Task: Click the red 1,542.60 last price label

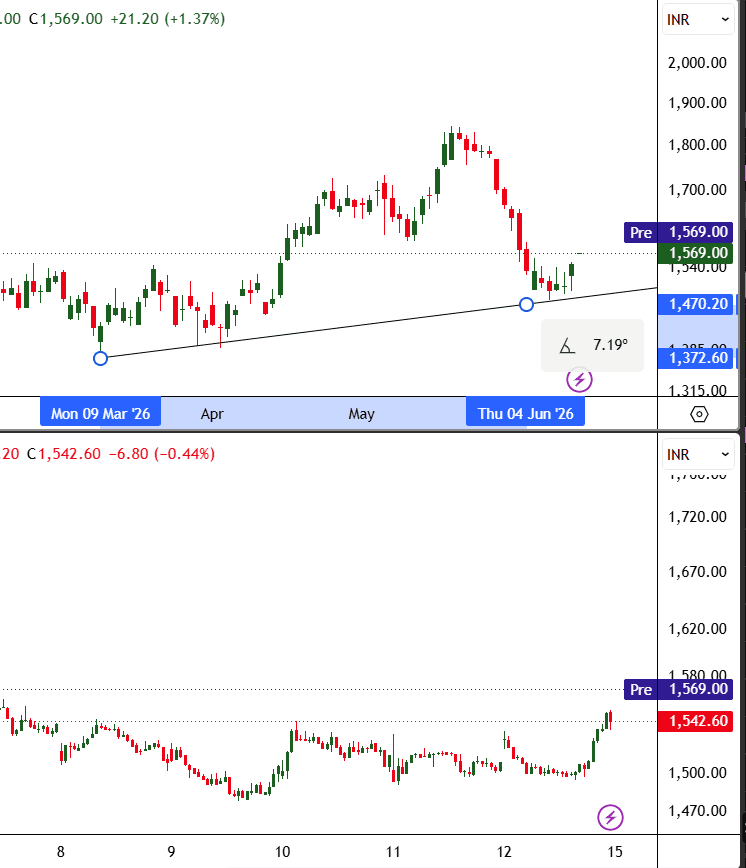Action: (x=696, y=721)
